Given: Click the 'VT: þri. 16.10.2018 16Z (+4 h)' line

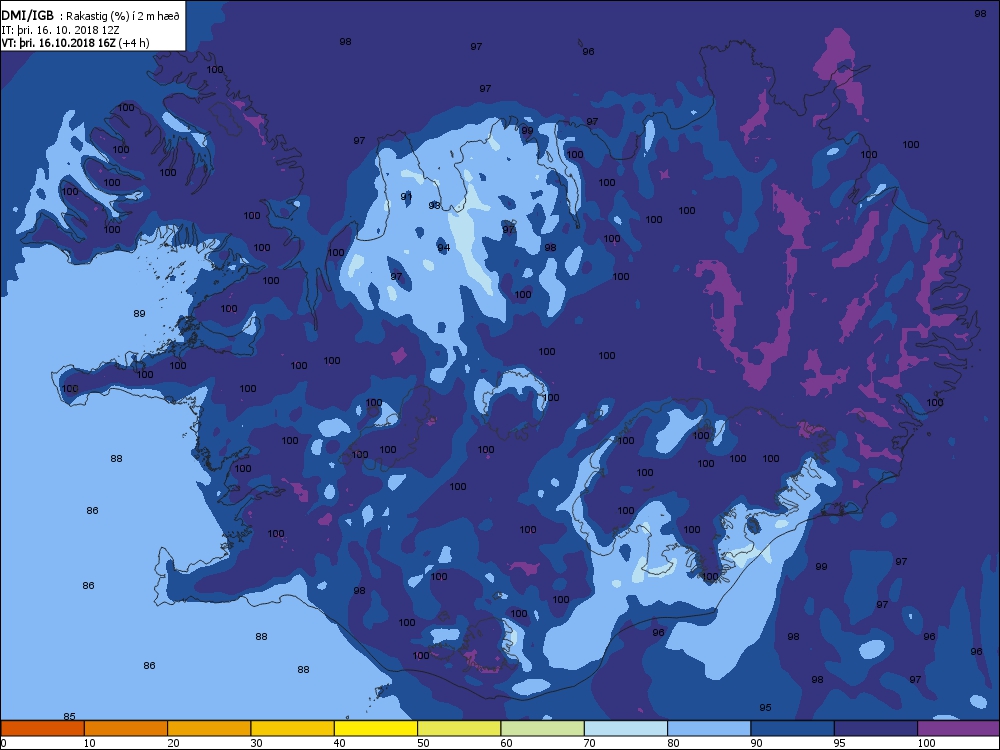Looking at the screenshot, I should pos(75,43).
